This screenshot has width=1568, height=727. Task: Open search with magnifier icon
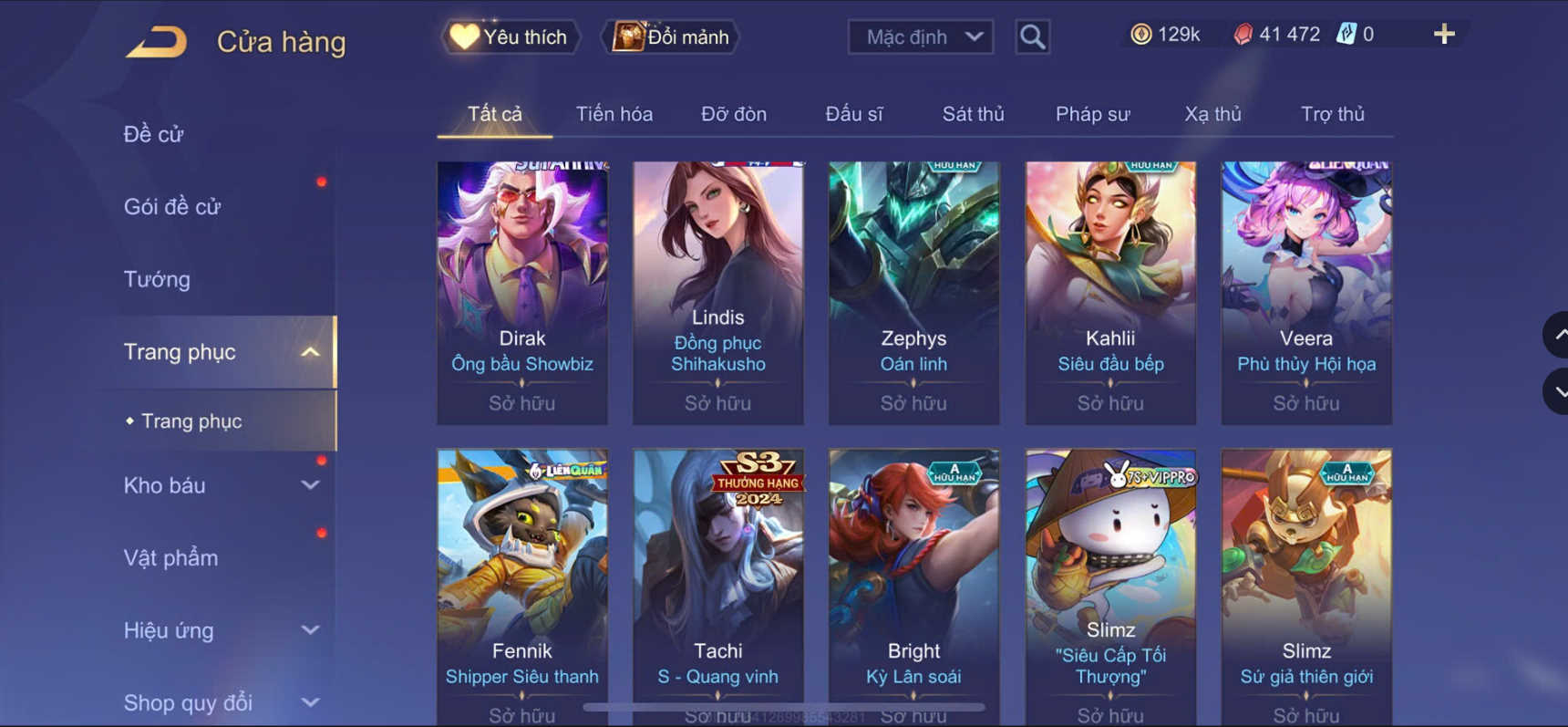click(x=1032, y=36)
